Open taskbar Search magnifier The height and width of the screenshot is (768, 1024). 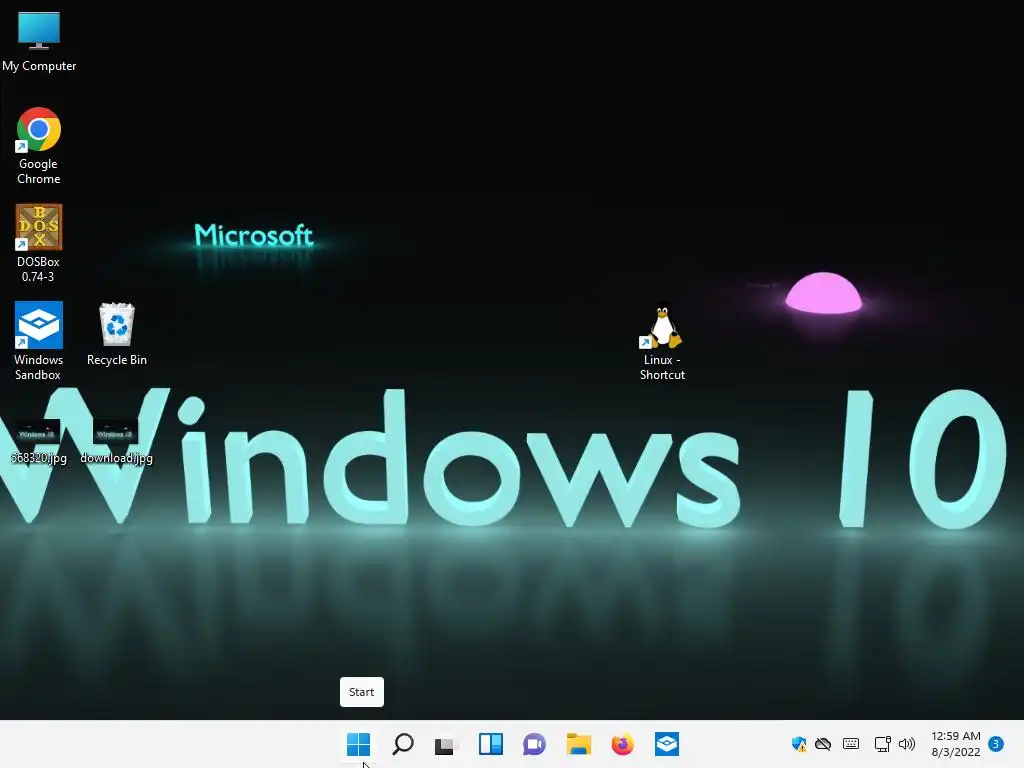403,744
